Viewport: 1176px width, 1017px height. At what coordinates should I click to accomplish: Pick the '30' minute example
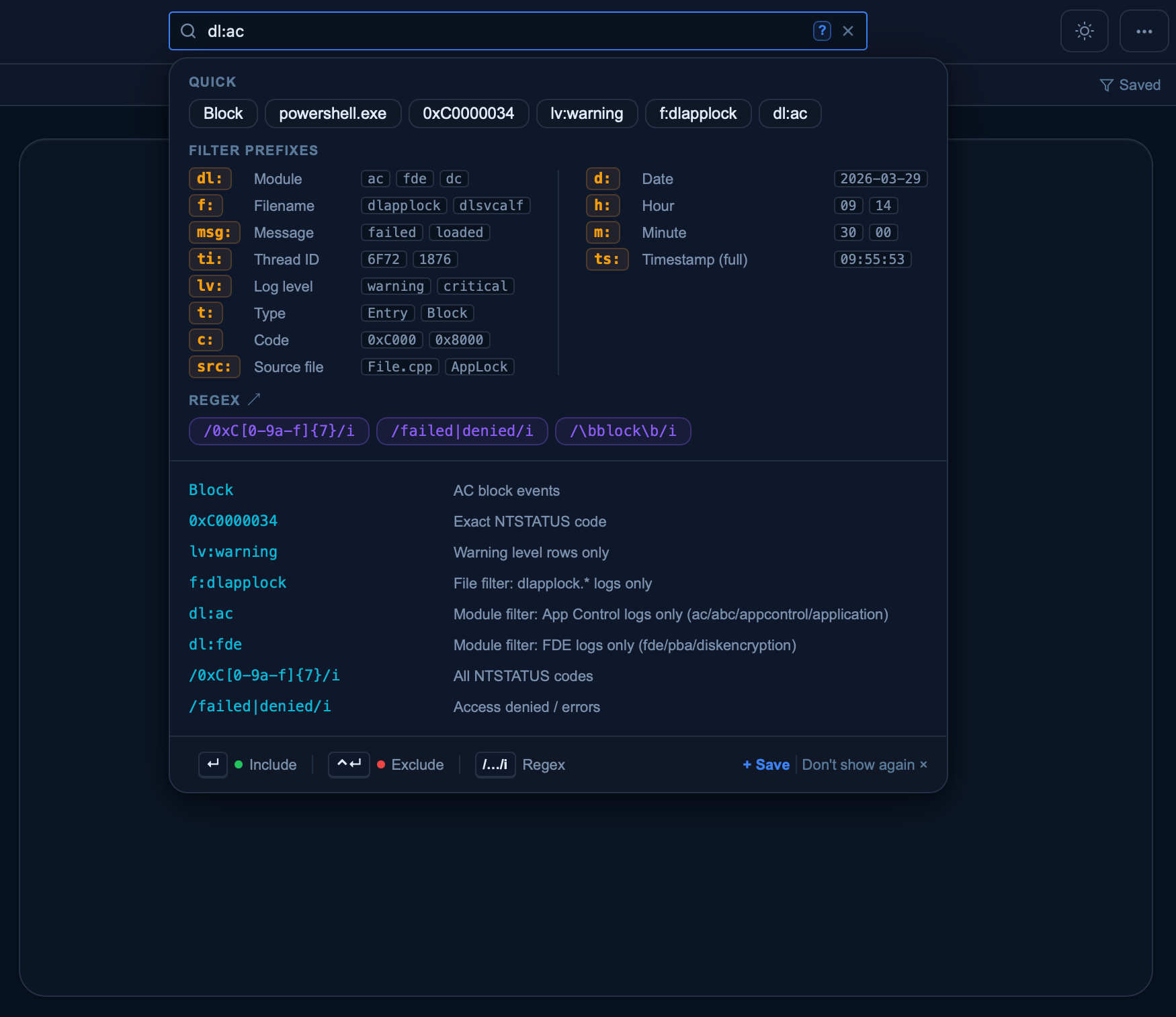coord(849,232)
